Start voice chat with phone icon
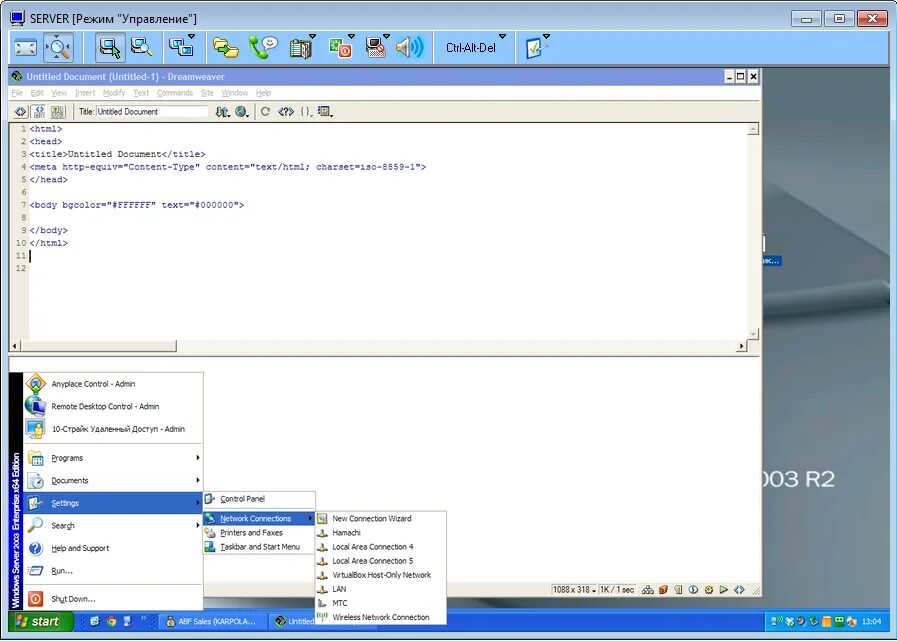897x641 pixels. tap(263, 48)
